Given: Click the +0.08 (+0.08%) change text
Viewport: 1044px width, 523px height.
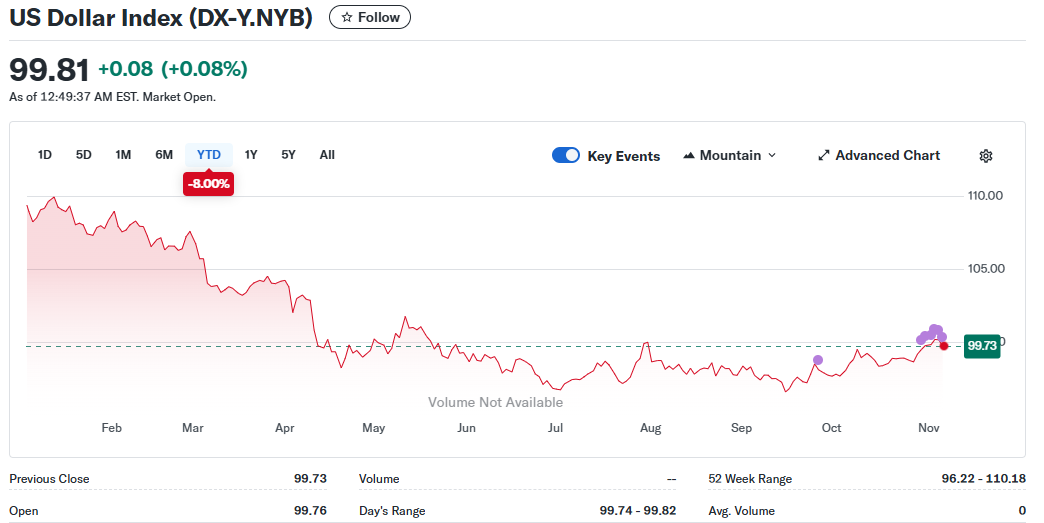Looking at the screenshot, I should (173, 69).
